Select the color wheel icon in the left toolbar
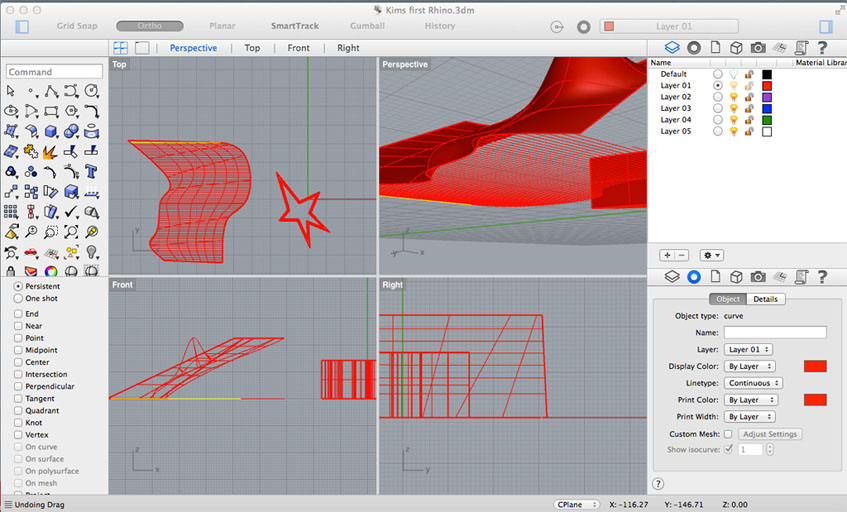The height and width of the screenshot is (512, 847). (x=51, y=272)
